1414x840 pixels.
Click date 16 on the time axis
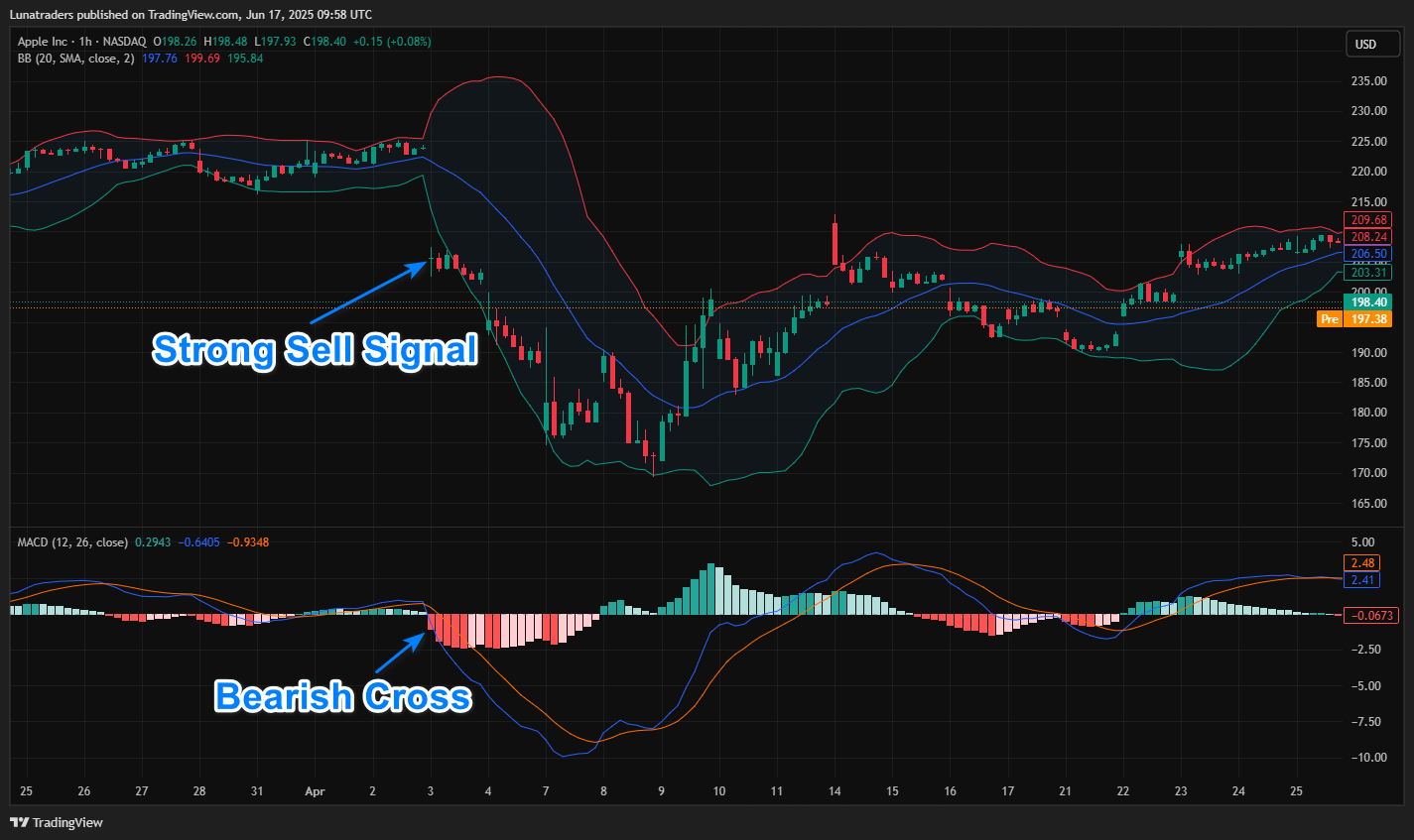[951, 791]
